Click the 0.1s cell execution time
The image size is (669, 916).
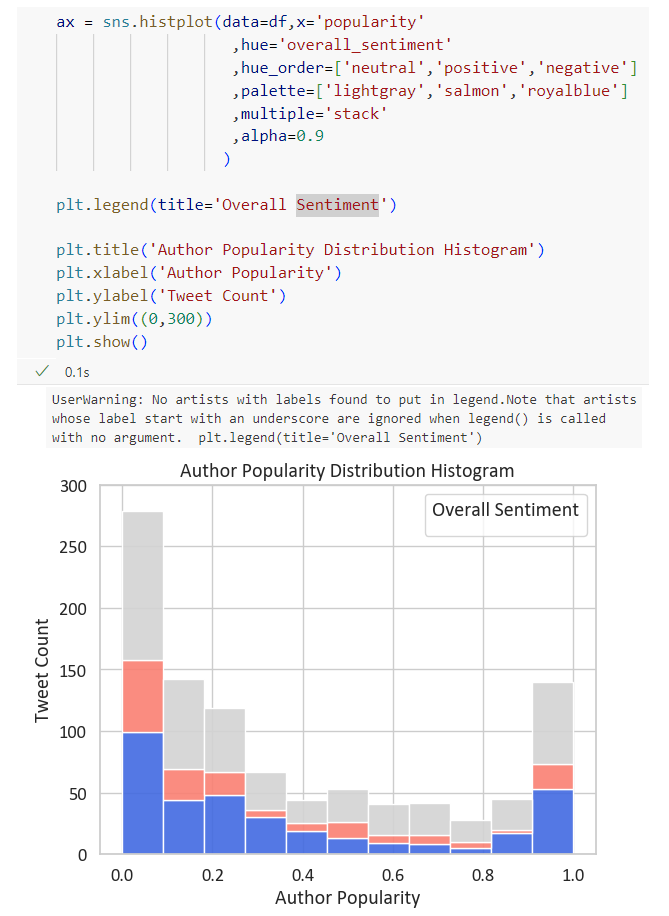(x=77, y=372)
